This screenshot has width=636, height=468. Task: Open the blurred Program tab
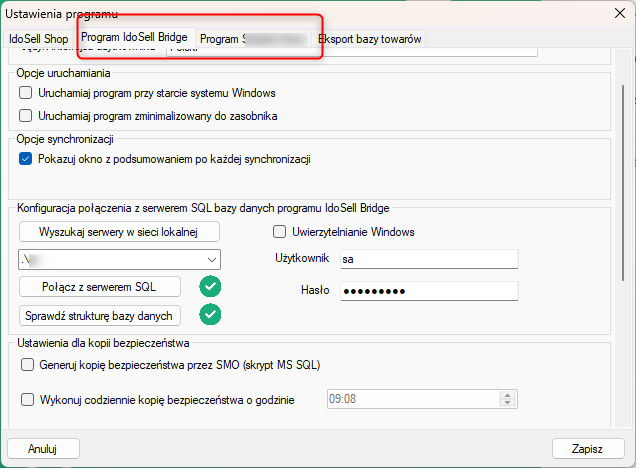(x=254, y=39)
